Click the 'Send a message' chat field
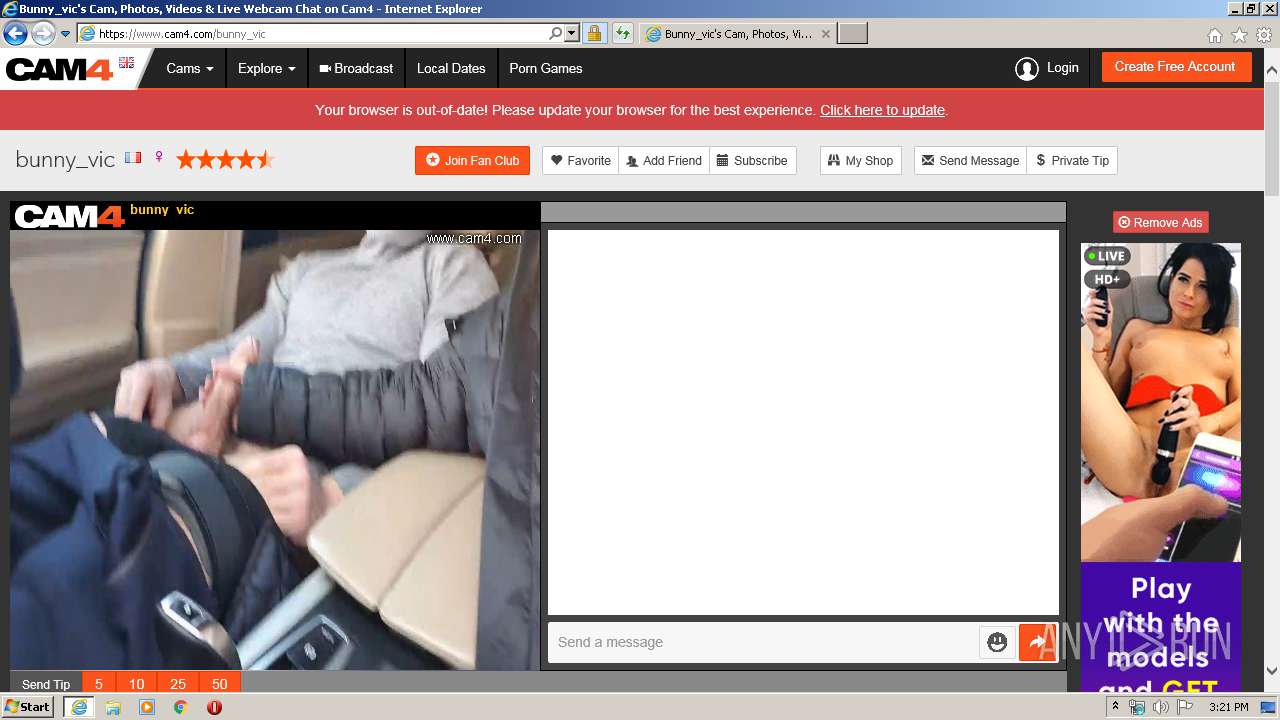Viewport: 1280px width, 720px height. point(763,642)
